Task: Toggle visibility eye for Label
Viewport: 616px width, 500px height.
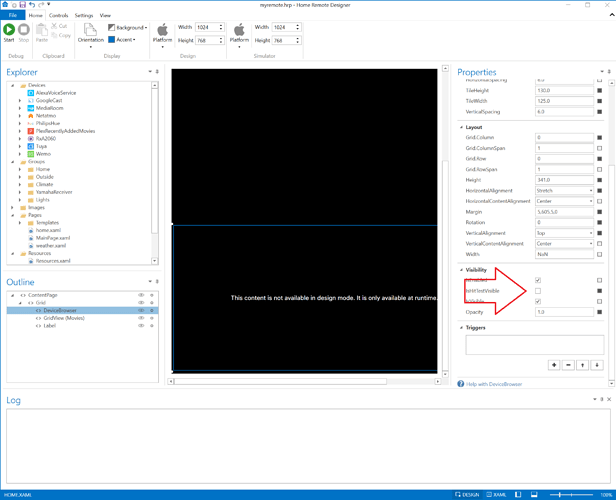Action: click(x=141, y=326)
